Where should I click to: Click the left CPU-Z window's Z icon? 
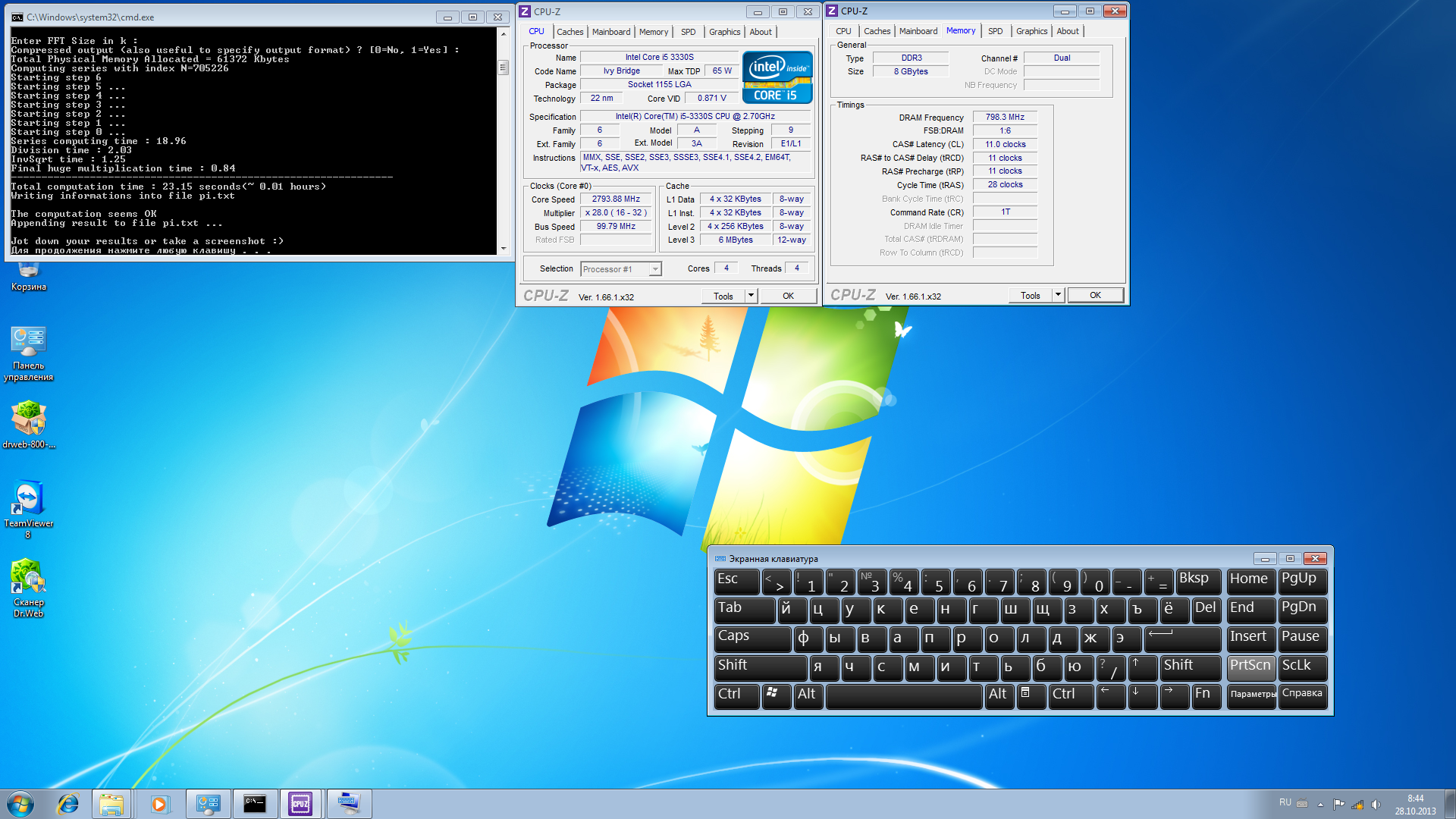tap(525, 11)
